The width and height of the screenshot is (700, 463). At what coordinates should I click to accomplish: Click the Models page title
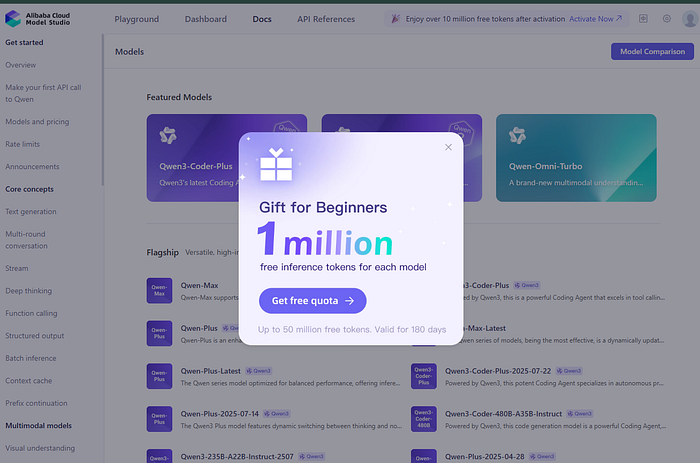click(129, 52)
